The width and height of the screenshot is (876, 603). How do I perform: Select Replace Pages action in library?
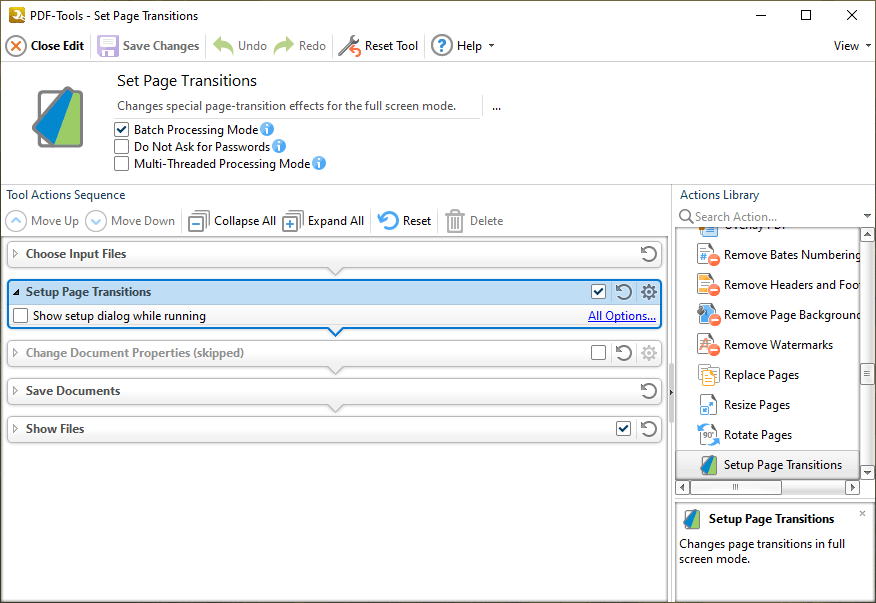(760, 375)
